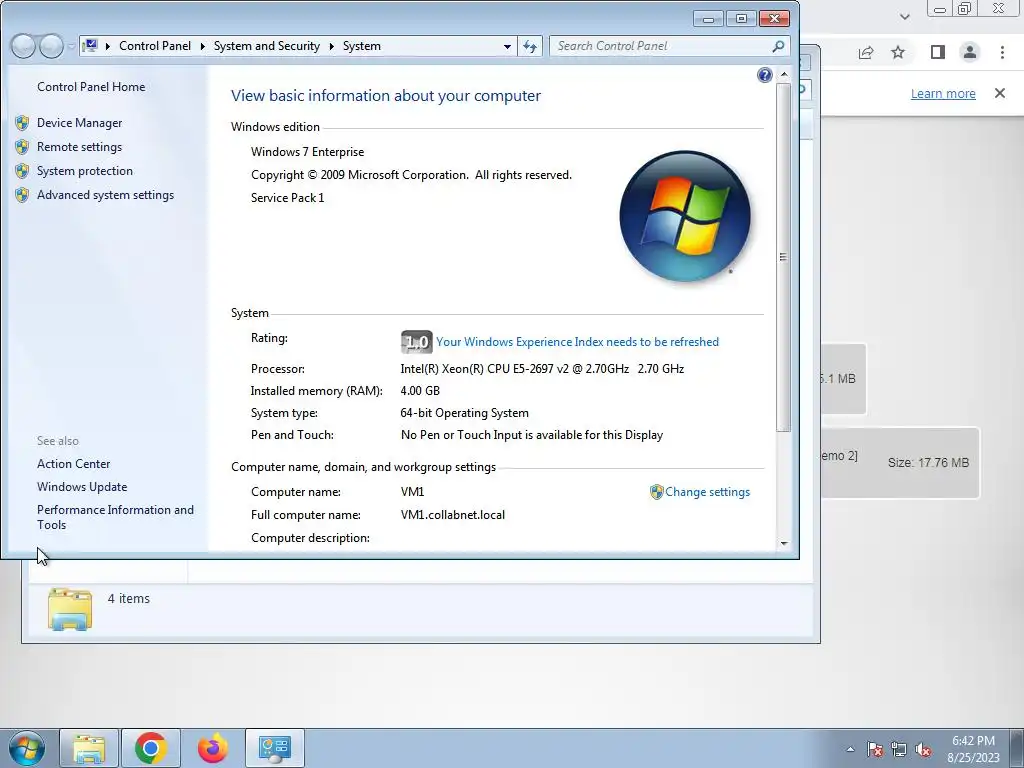Open Advanced system settings
The height and width of the screenshot is (768, 1024).
[x=105, y=195]
